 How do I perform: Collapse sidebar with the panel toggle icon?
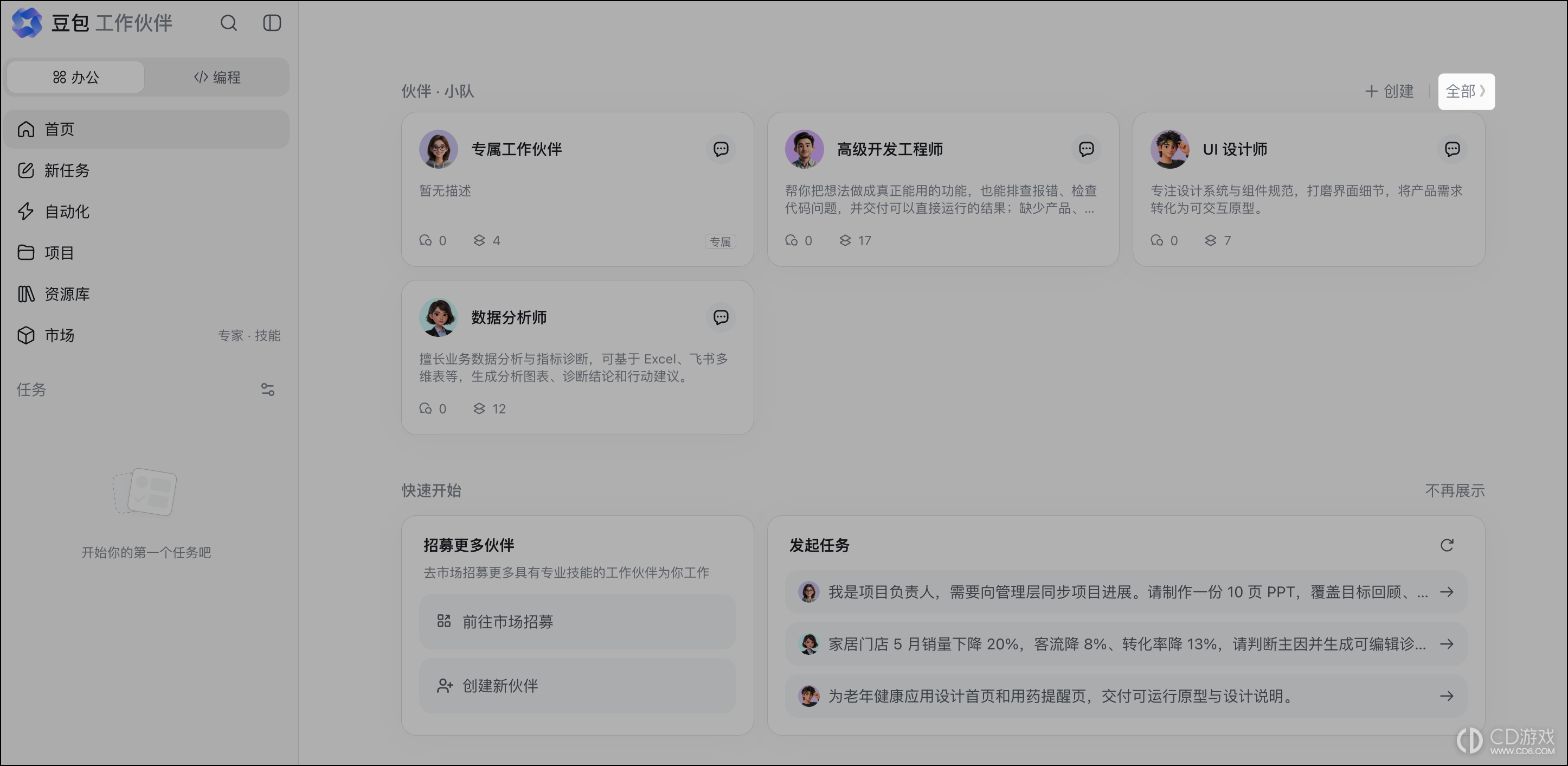click(272, 23)
